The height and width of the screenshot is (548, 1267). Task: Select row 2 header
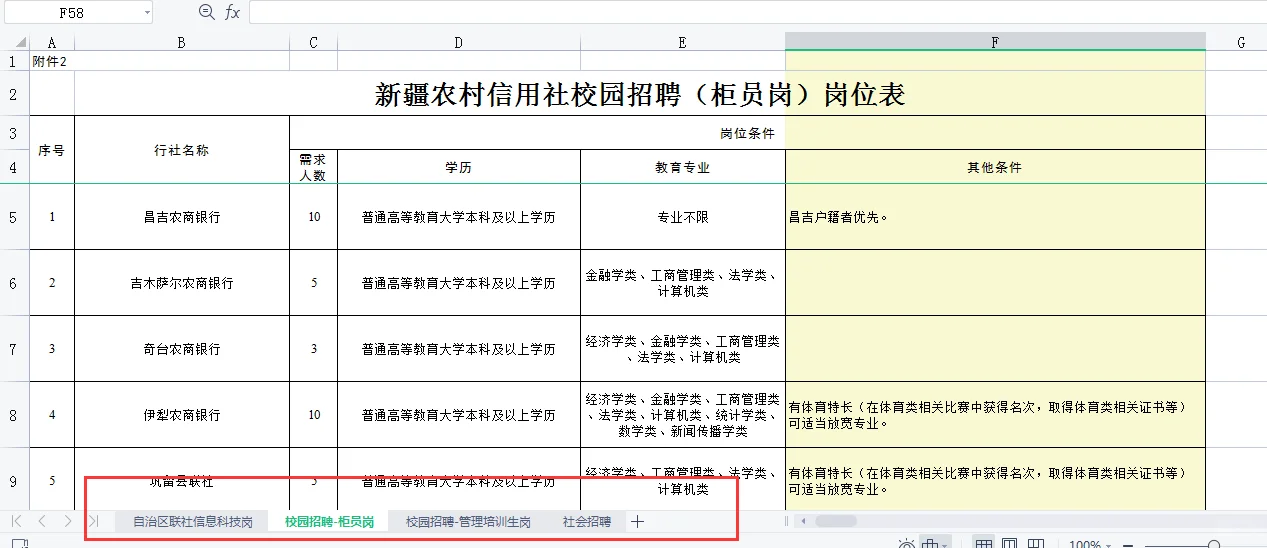14,94
